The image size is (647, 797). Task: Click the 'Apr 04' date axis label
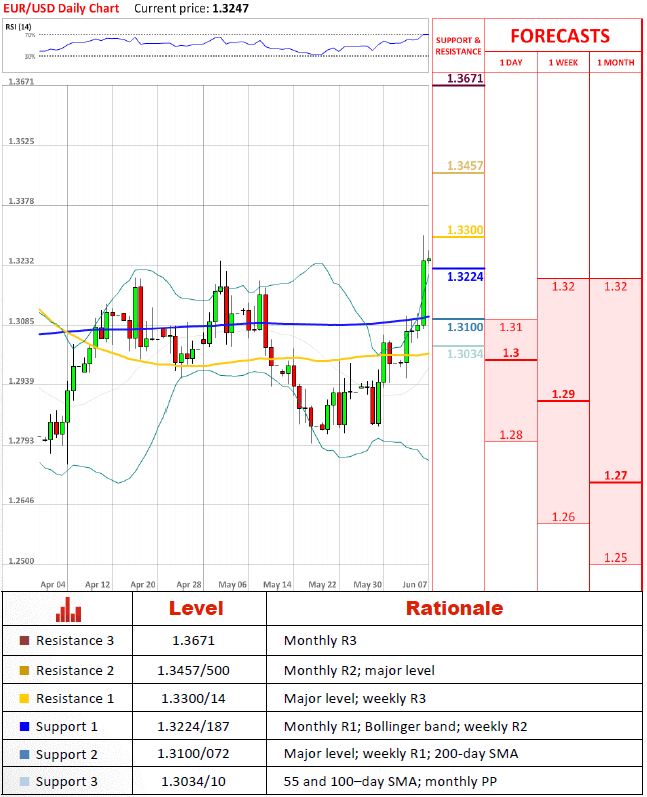tap(53, 585)
